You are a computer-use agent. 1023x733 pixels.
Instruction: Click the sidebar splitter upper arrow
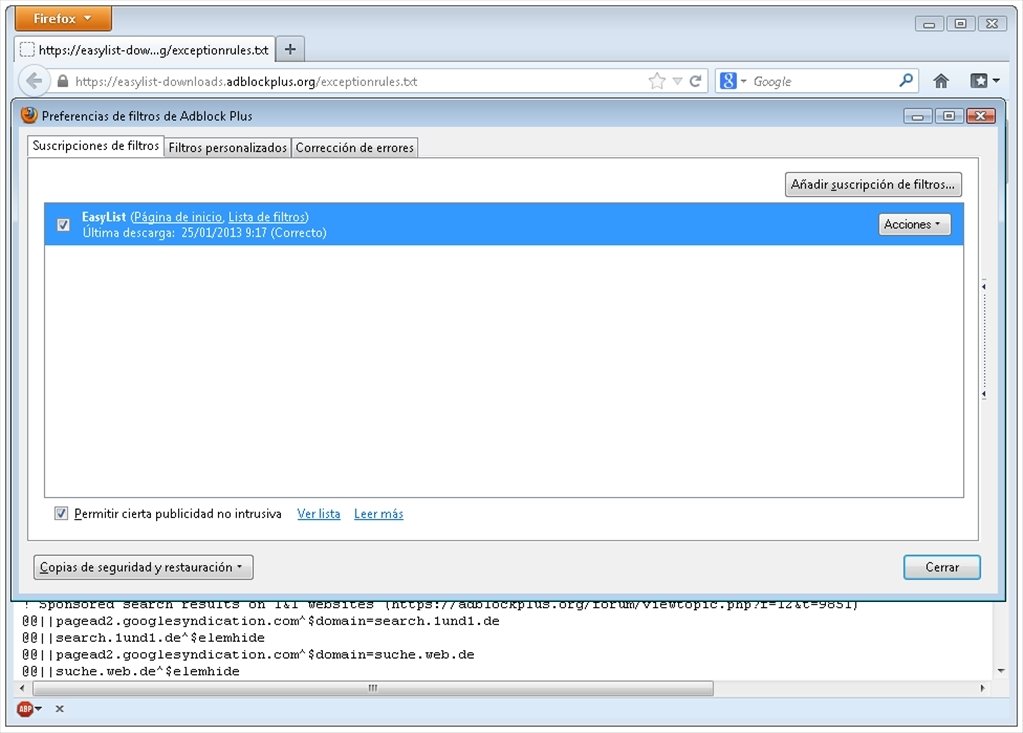[x=984, y=286]
